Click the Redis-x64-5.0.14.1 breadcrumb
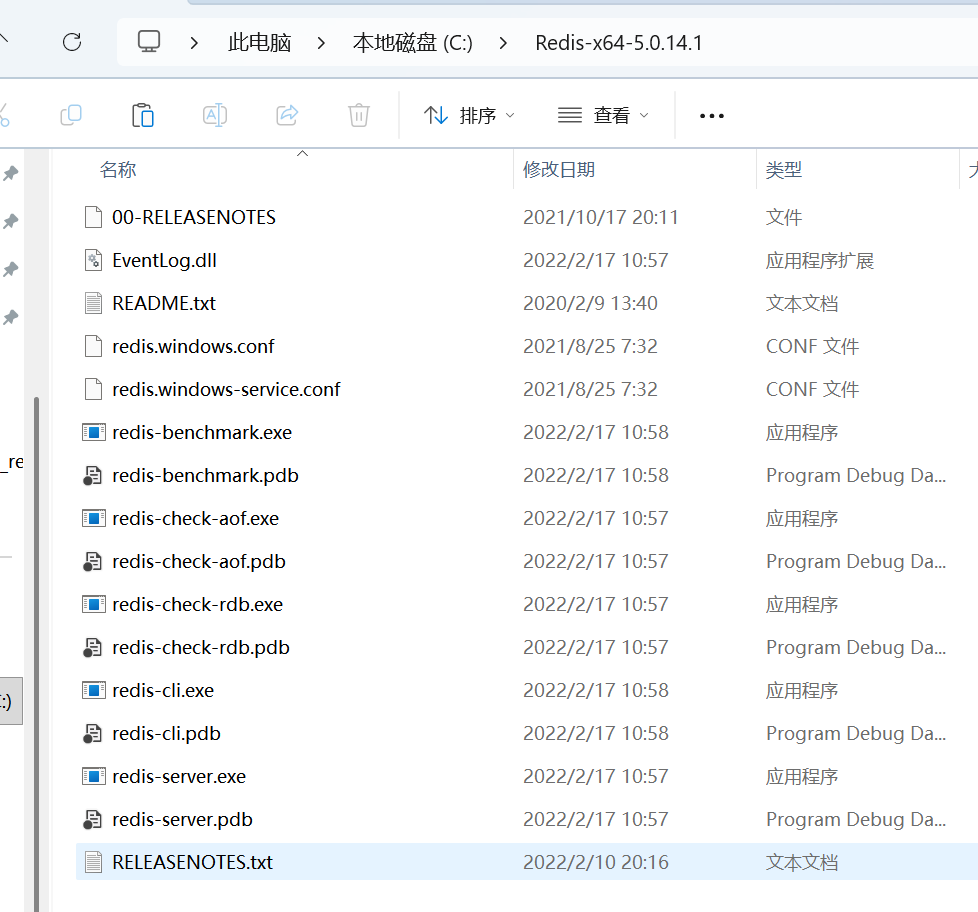The image size is (978, 912). (619, 42)
